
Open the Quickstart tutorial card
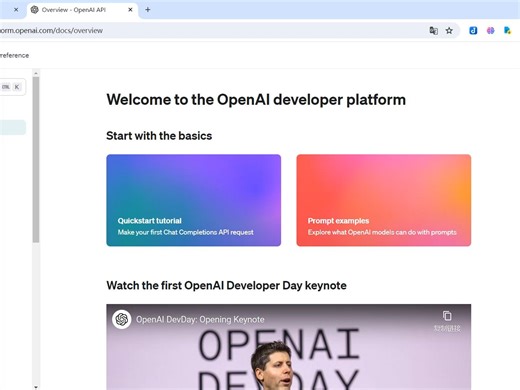click(194, 200)
